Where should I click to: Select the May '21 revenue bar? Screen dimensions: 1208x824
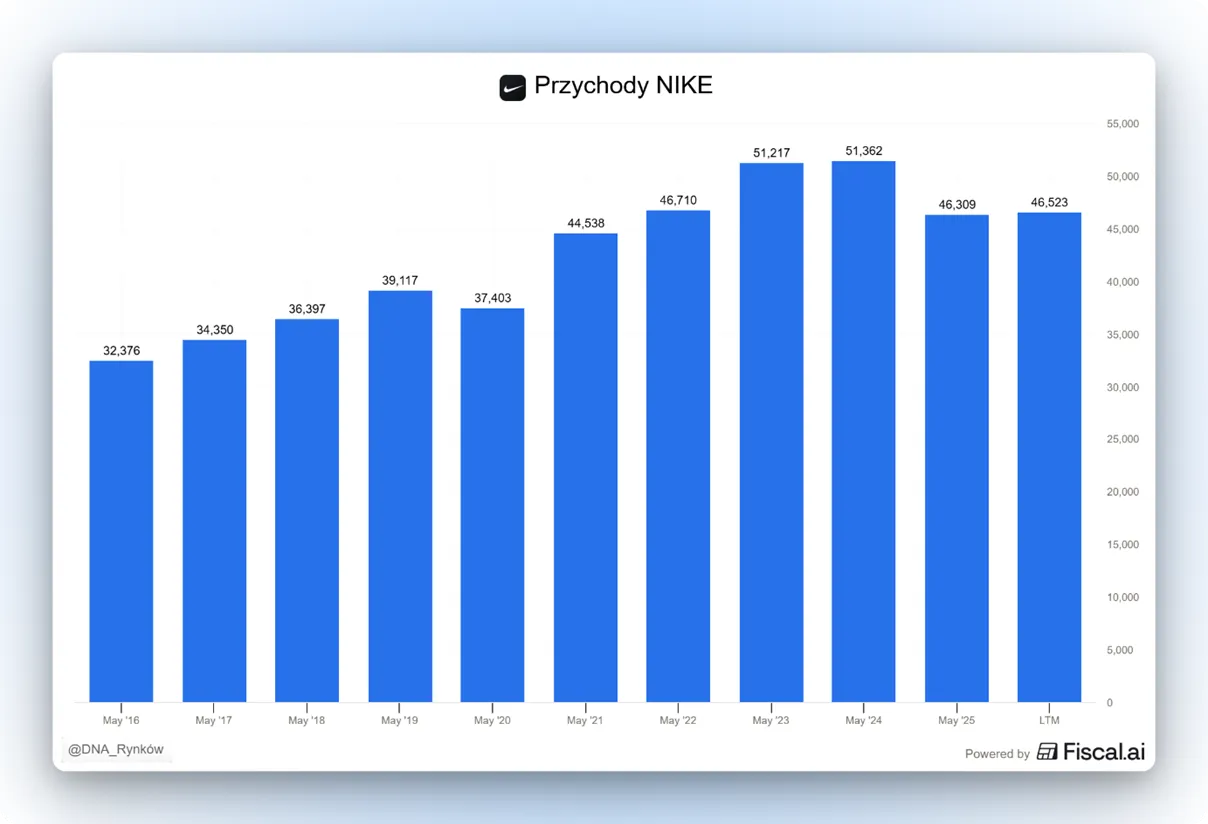pyautogui.click(x=585, y=467)
